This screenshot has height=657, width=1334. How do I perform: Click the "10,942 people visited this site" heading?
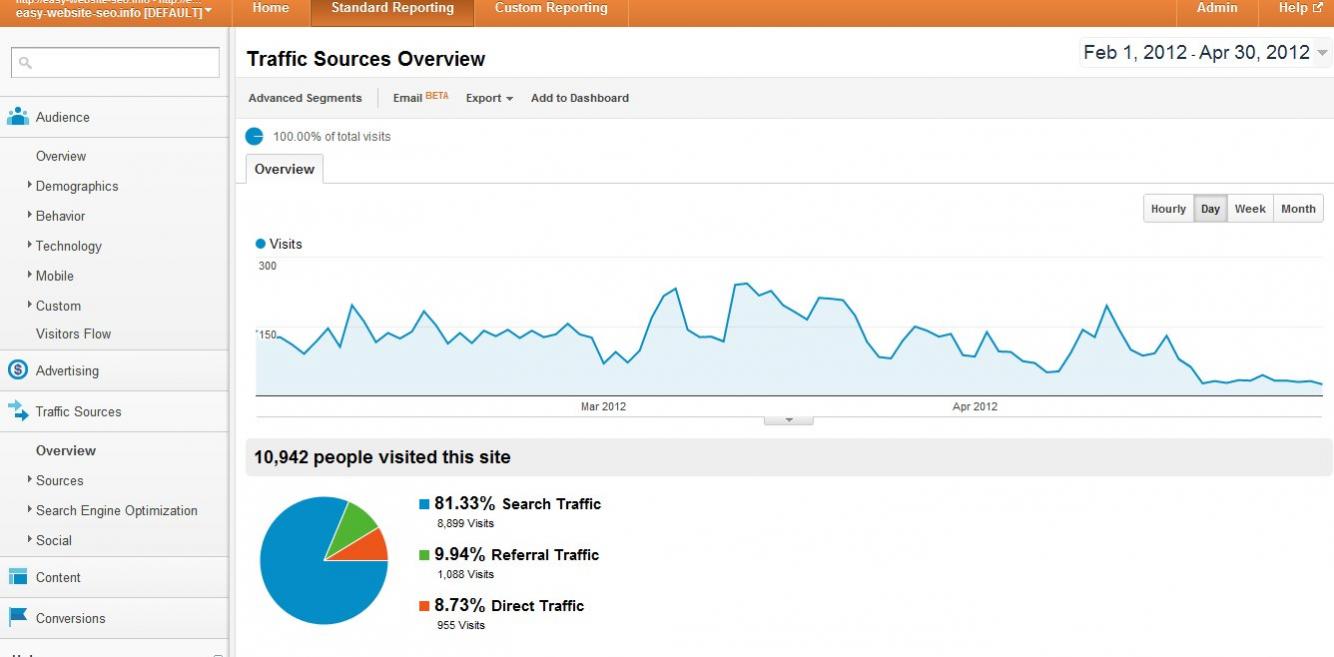click(x=382, y=457)
